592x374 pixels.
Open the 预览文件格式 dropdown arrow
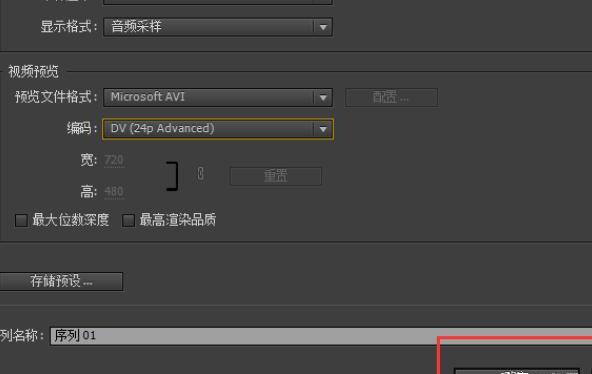click(x=323, y=98)
